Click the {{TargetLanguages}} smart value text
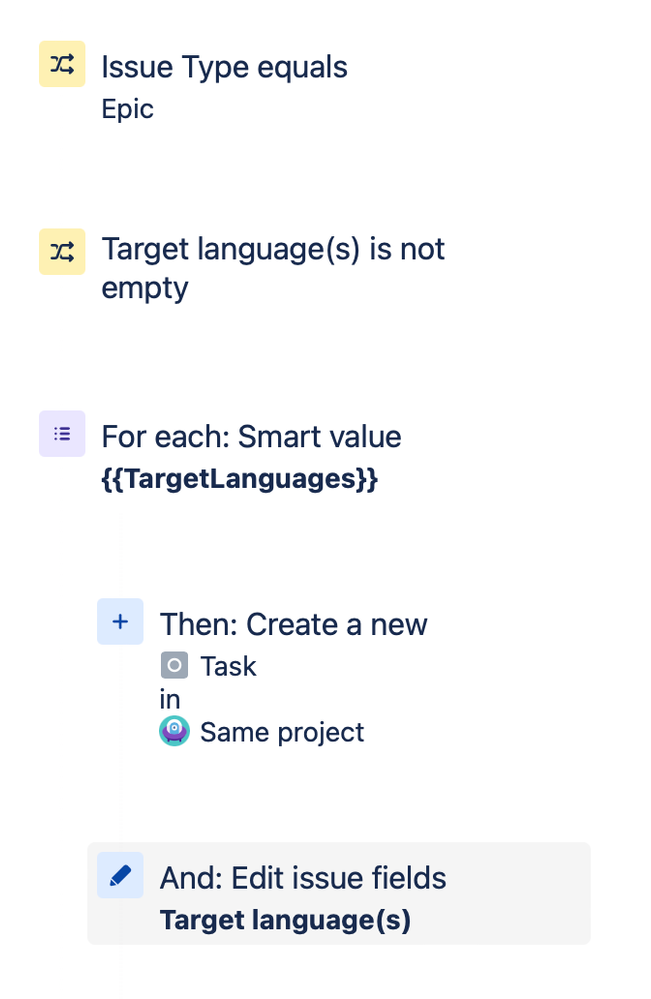Viewport: 651px width, 999px height. tap(240, 479)
